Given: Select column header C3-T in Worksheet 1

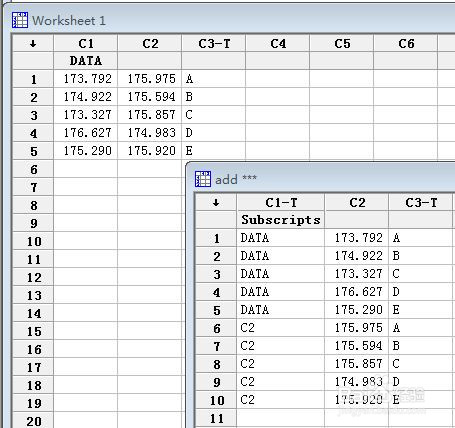Looking at the screenshot, I should 214,43.
